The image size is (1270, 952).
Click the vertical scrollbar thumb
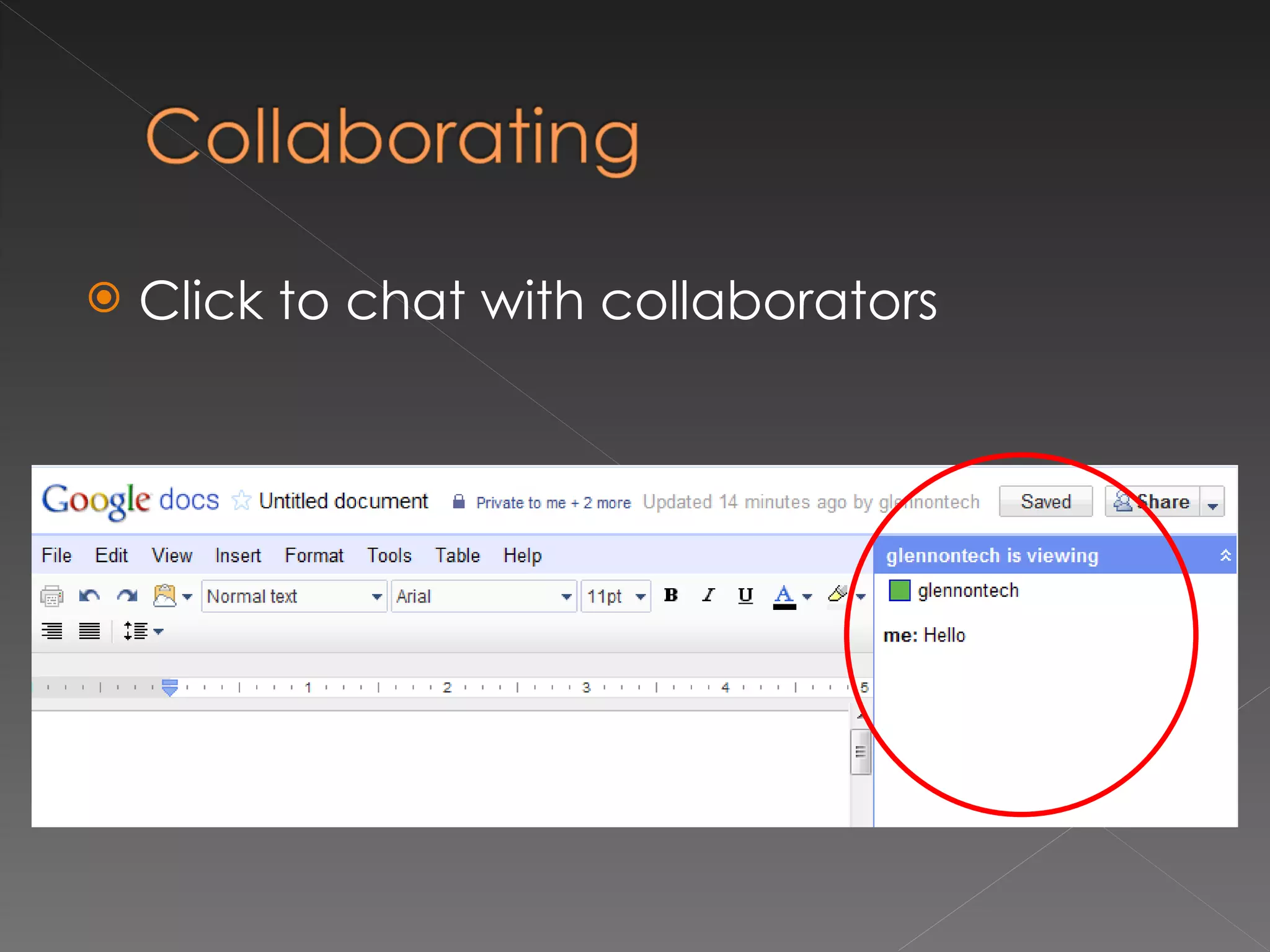coord(861,752)
